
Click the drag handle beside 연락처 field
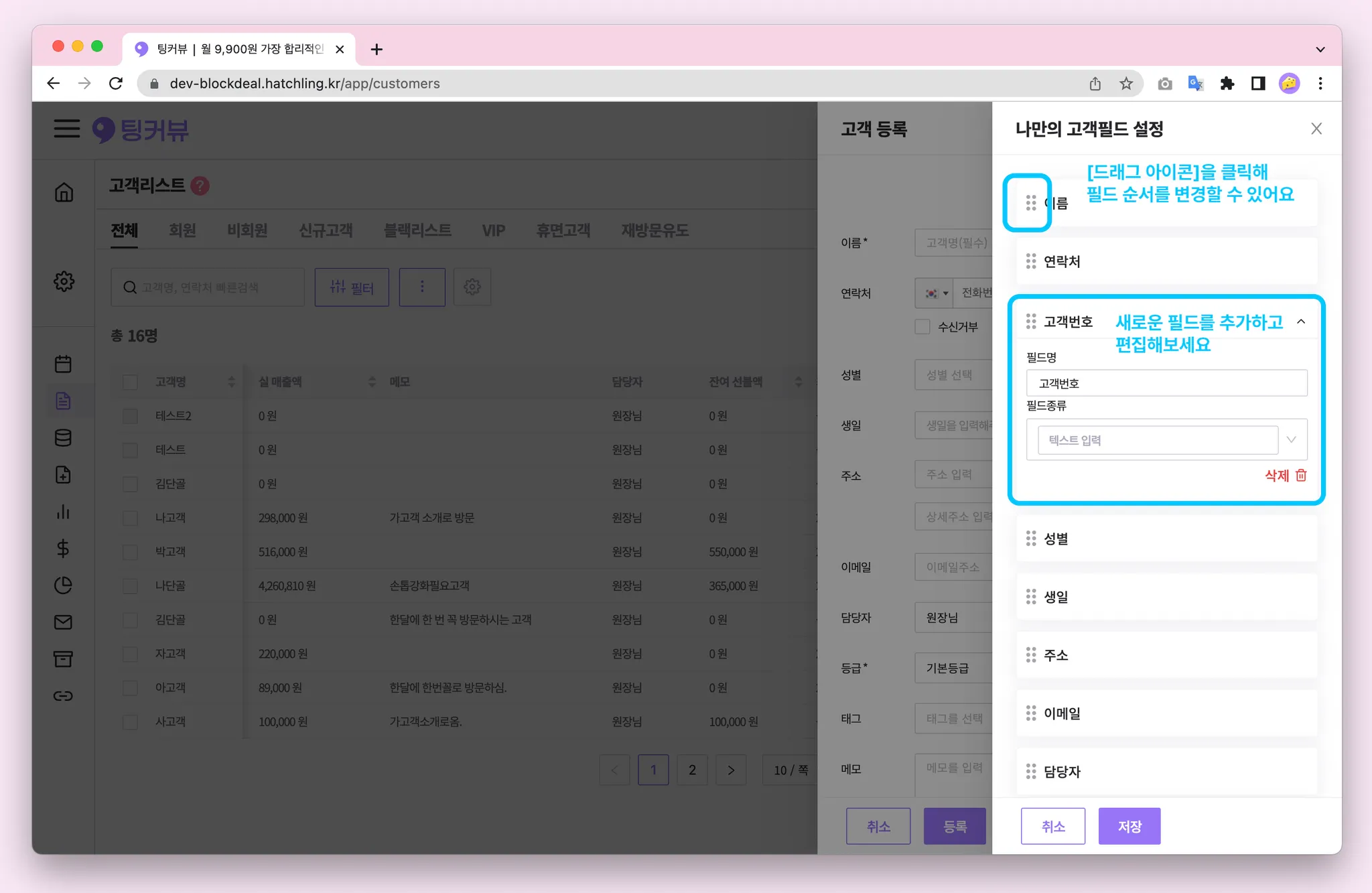click(1030, 261)
